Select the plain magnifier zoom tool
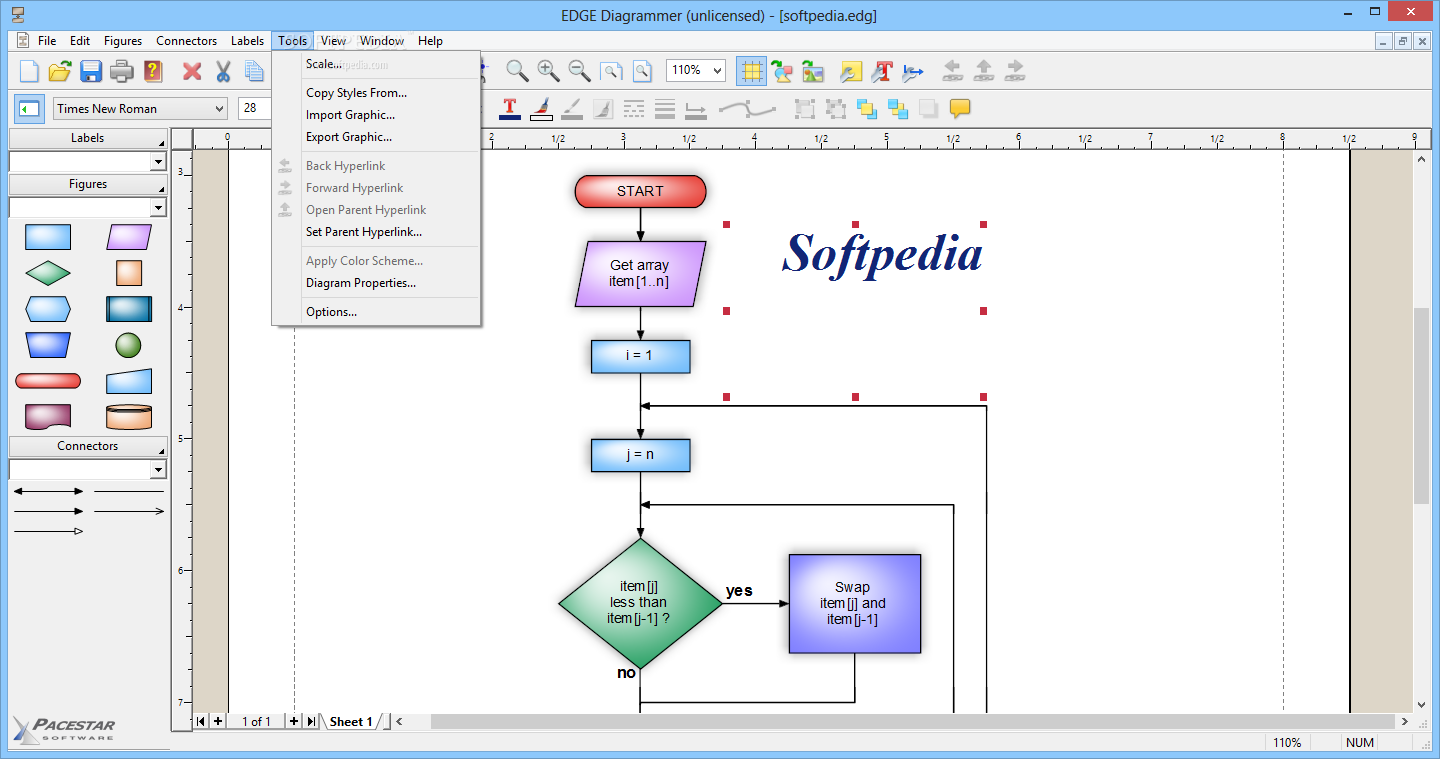 pyautogui.click(x=517, y=71)
